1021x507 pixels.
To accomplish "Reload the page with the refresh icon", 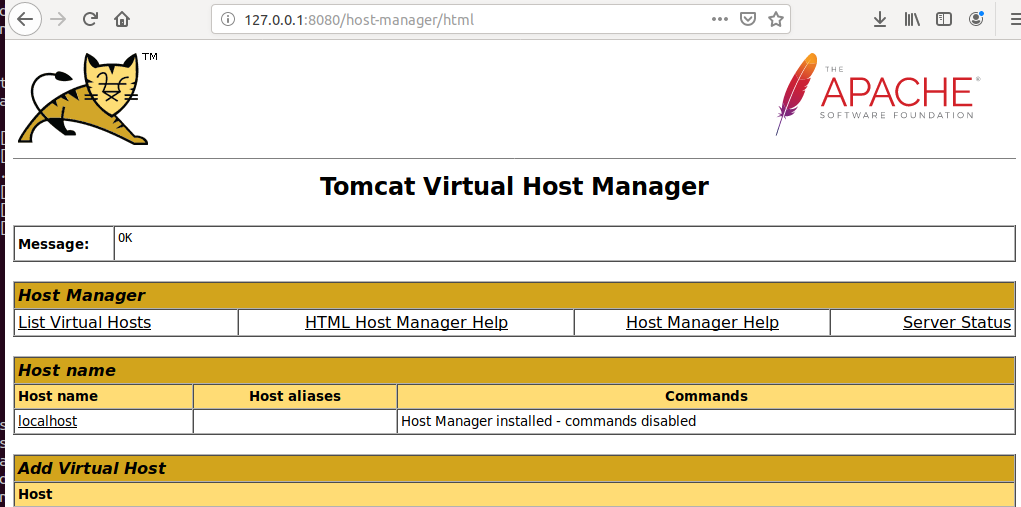I will 91,20.
